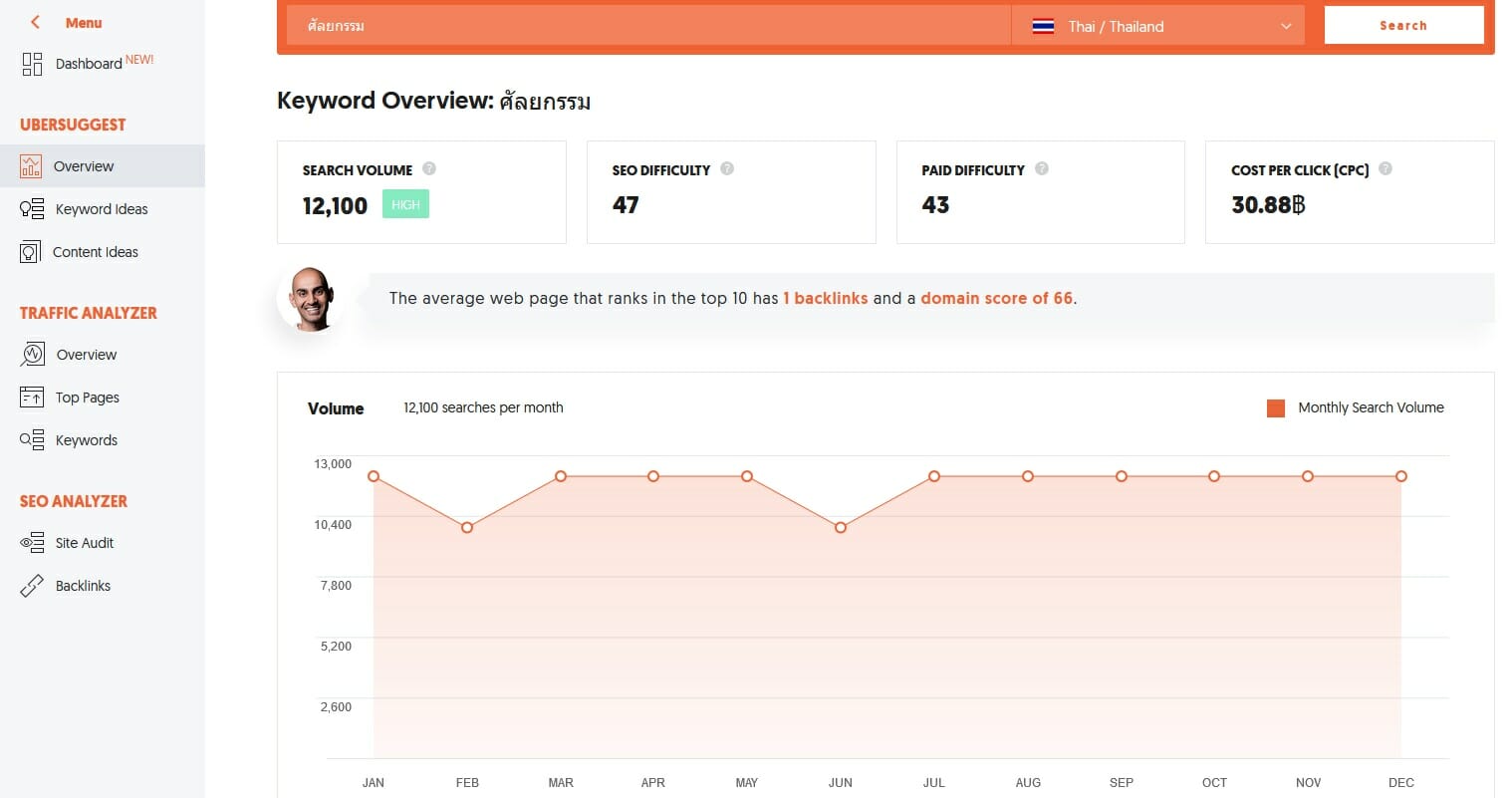
Task: Click the Keyword Ideas lightbulb icon
Action: click(x=32, y=209)
